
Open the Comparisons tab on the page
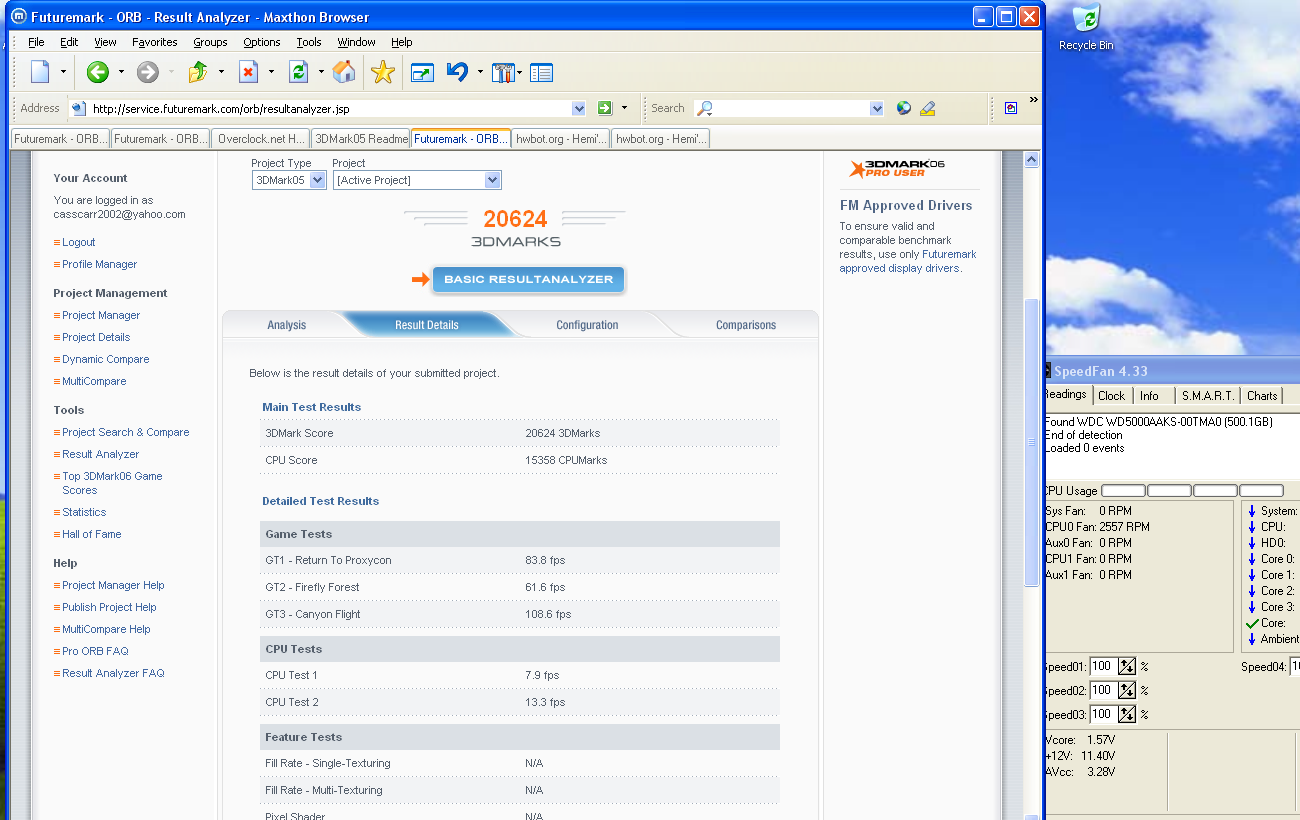coord(746,325)
